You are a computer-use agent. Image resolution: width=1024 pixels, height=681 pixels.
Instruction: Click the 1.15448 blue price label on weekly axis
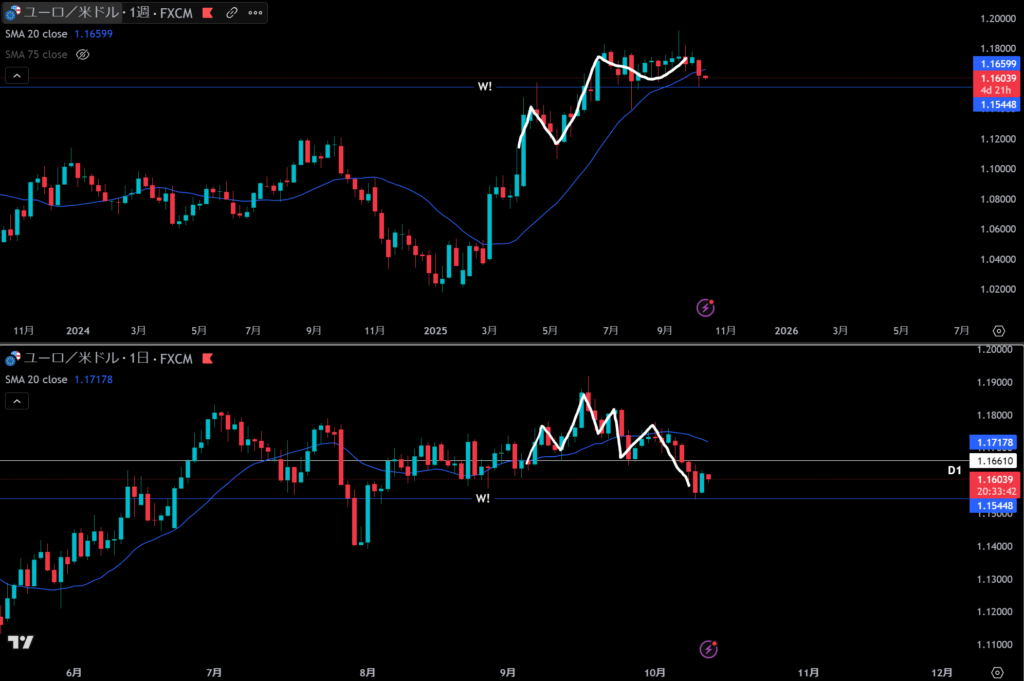995,104
